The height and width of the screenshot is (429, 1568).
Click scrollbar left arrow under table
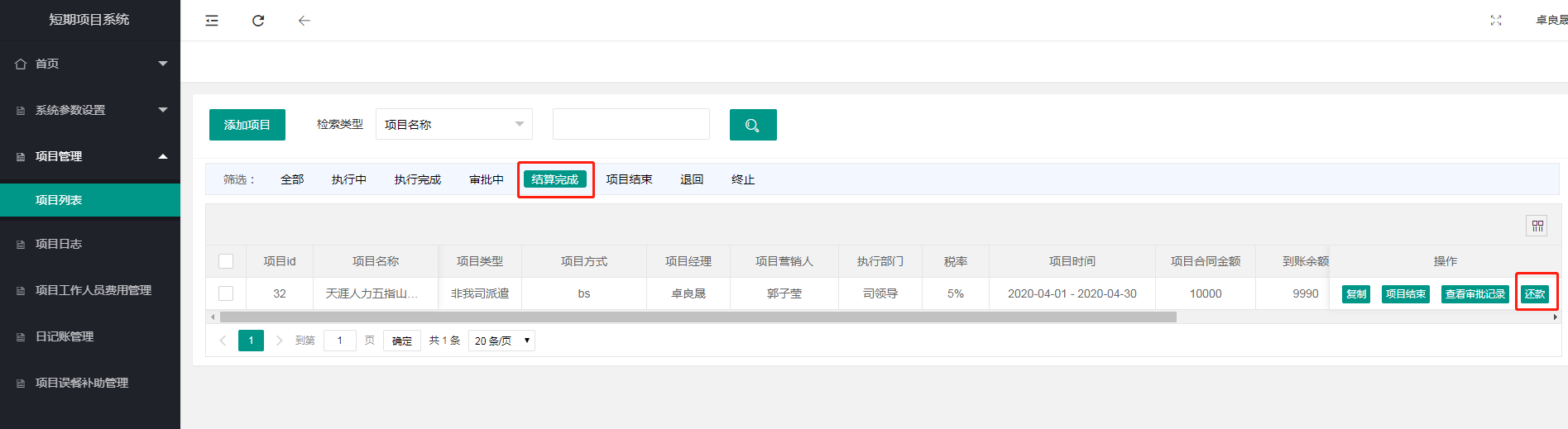(213, 317)
